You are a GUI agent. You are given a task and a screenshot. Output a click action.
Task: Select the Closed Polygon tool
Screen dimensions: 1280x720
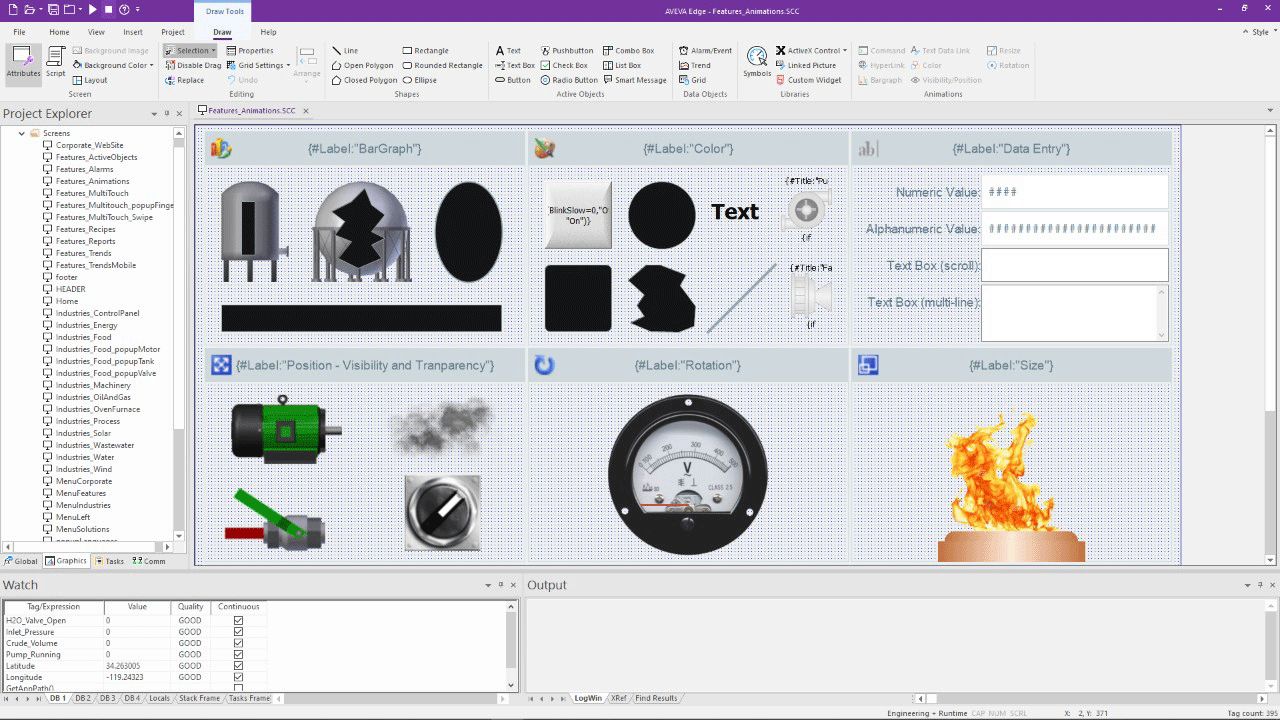coord(364,80)
